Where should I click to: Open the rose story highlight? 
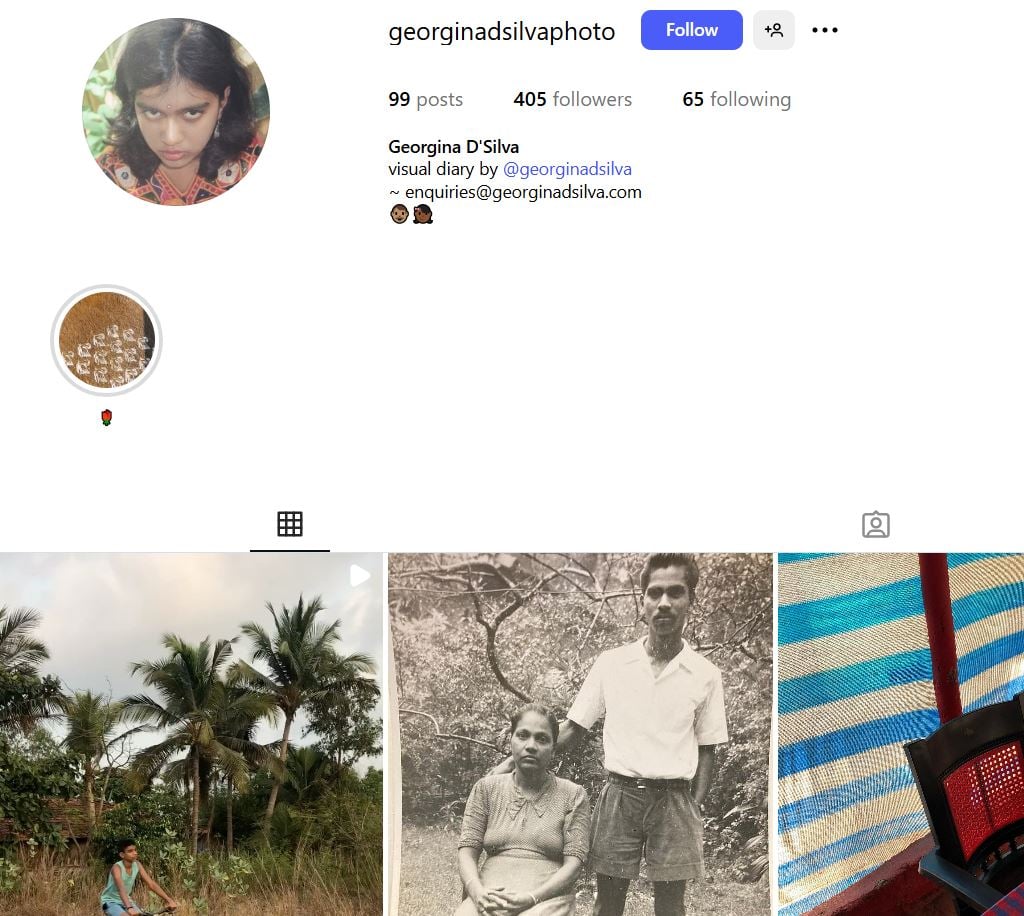point(106,340)
